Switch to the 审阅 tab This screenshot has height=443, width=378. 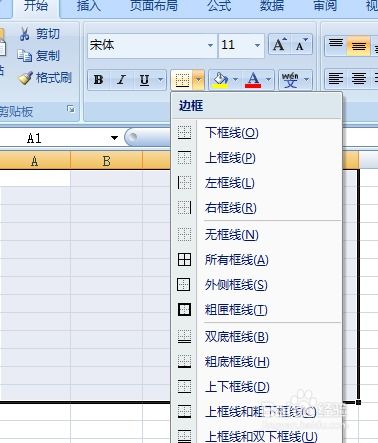click(x=325, y=6)
